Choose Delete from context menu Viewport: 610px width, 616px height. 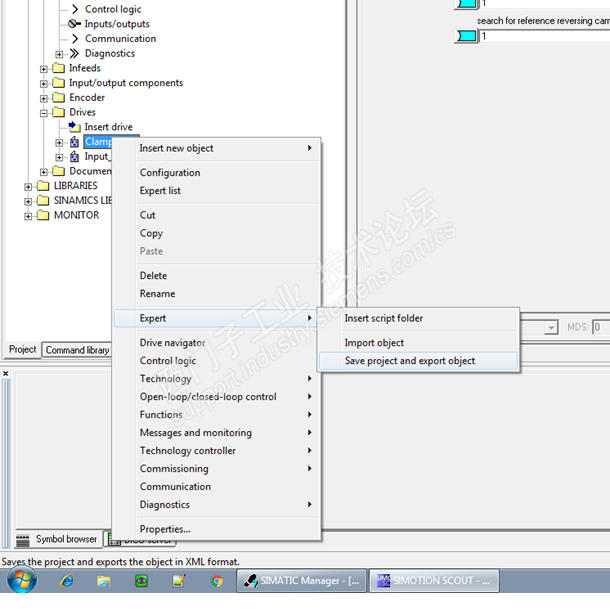[217, 275]
